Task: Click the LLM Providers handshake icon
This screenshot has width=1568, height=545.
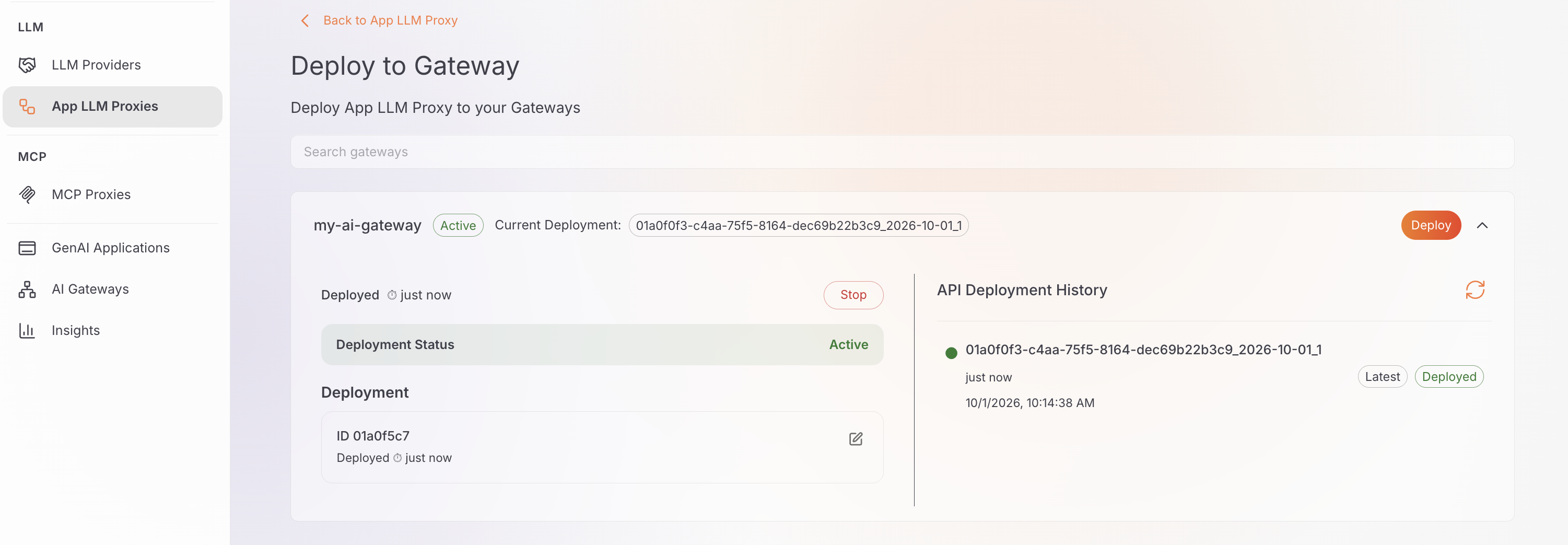Action: pos(27,65)
